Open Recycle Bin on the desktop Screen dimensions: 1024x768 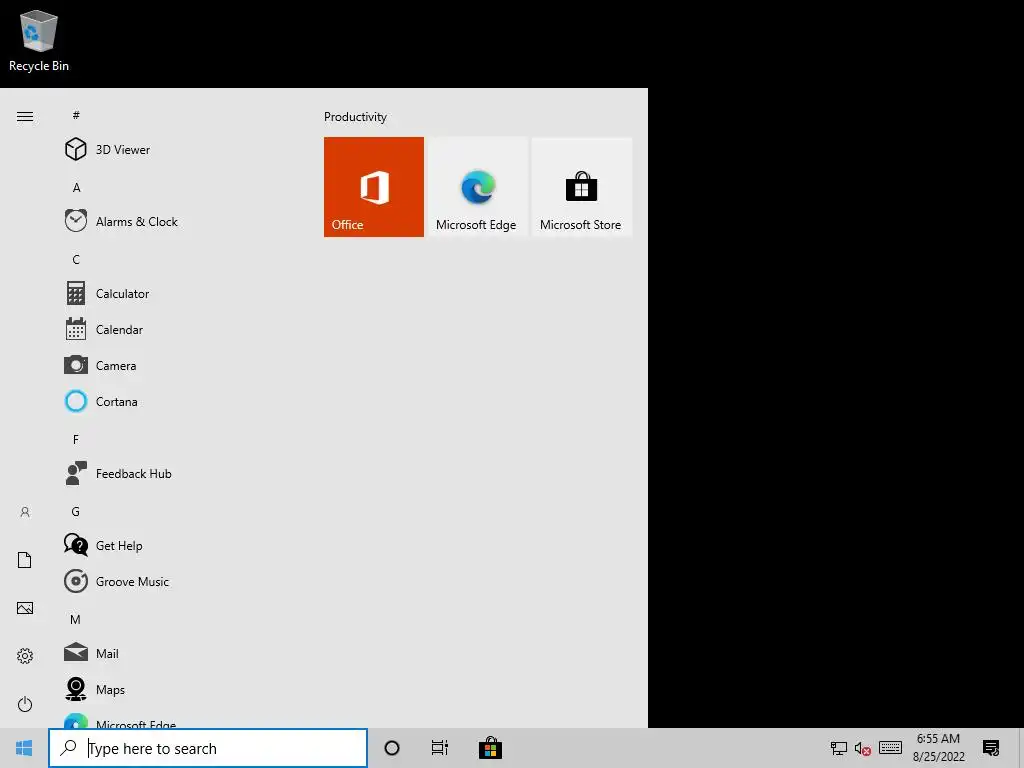pyautogui.click(x=39, y=41)
